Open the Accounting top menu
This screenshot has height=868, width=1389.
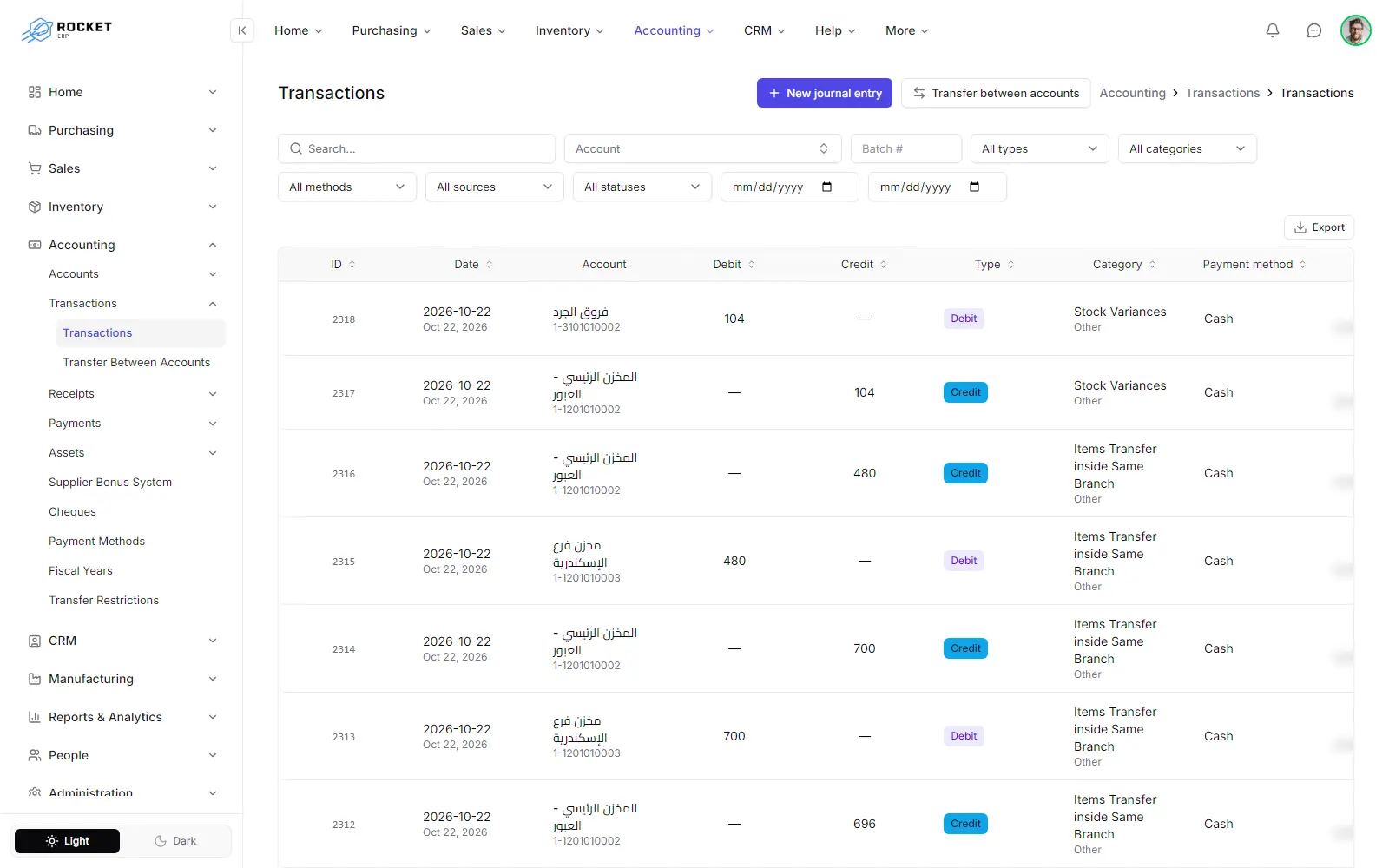click(x=674, y=30)
